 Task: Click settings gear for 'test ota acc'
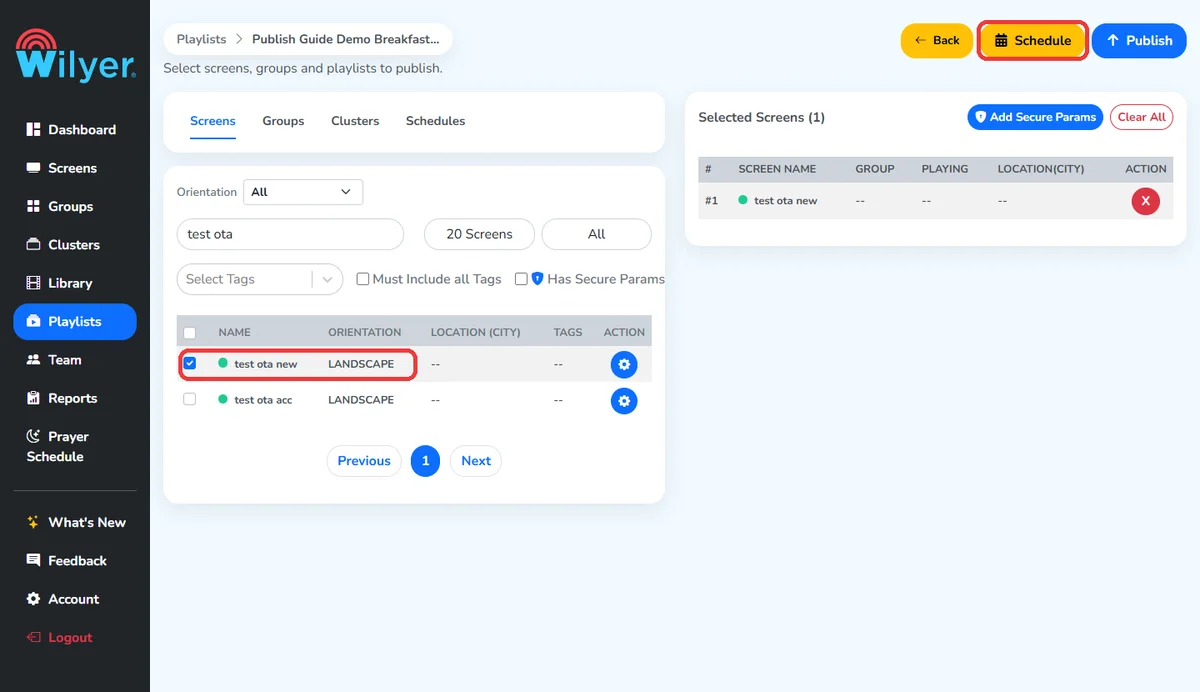pyautogui.click(x=624, y=401)
